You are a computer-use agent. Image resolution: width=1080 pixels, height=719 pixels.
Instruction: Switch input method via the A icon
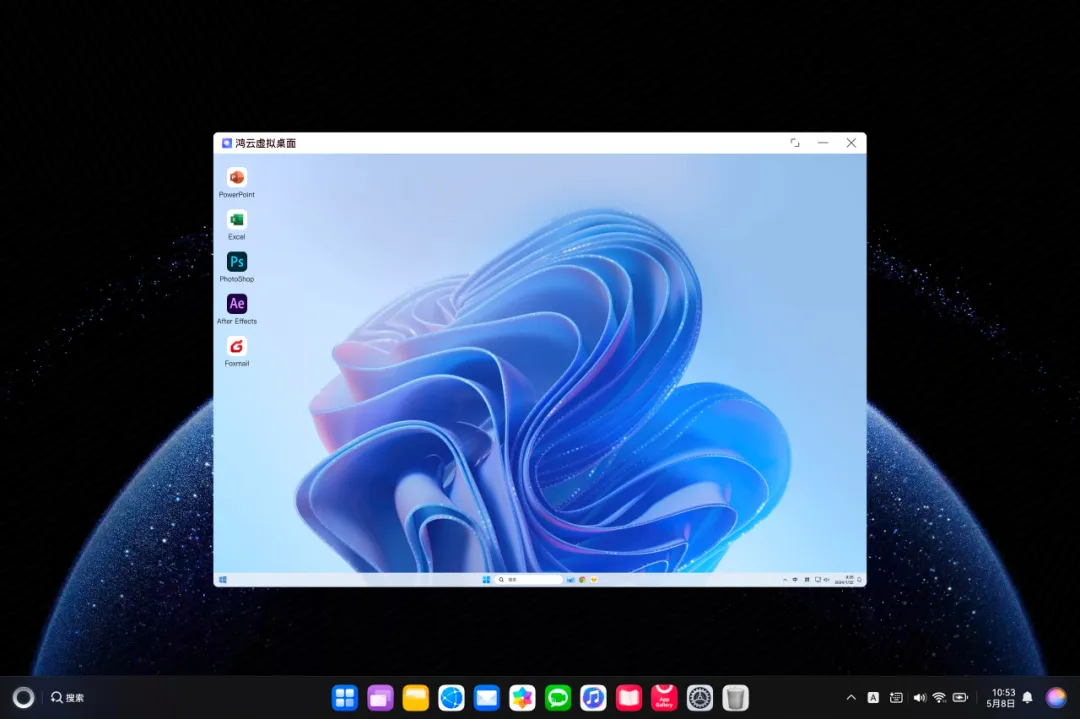click(873, 698)
